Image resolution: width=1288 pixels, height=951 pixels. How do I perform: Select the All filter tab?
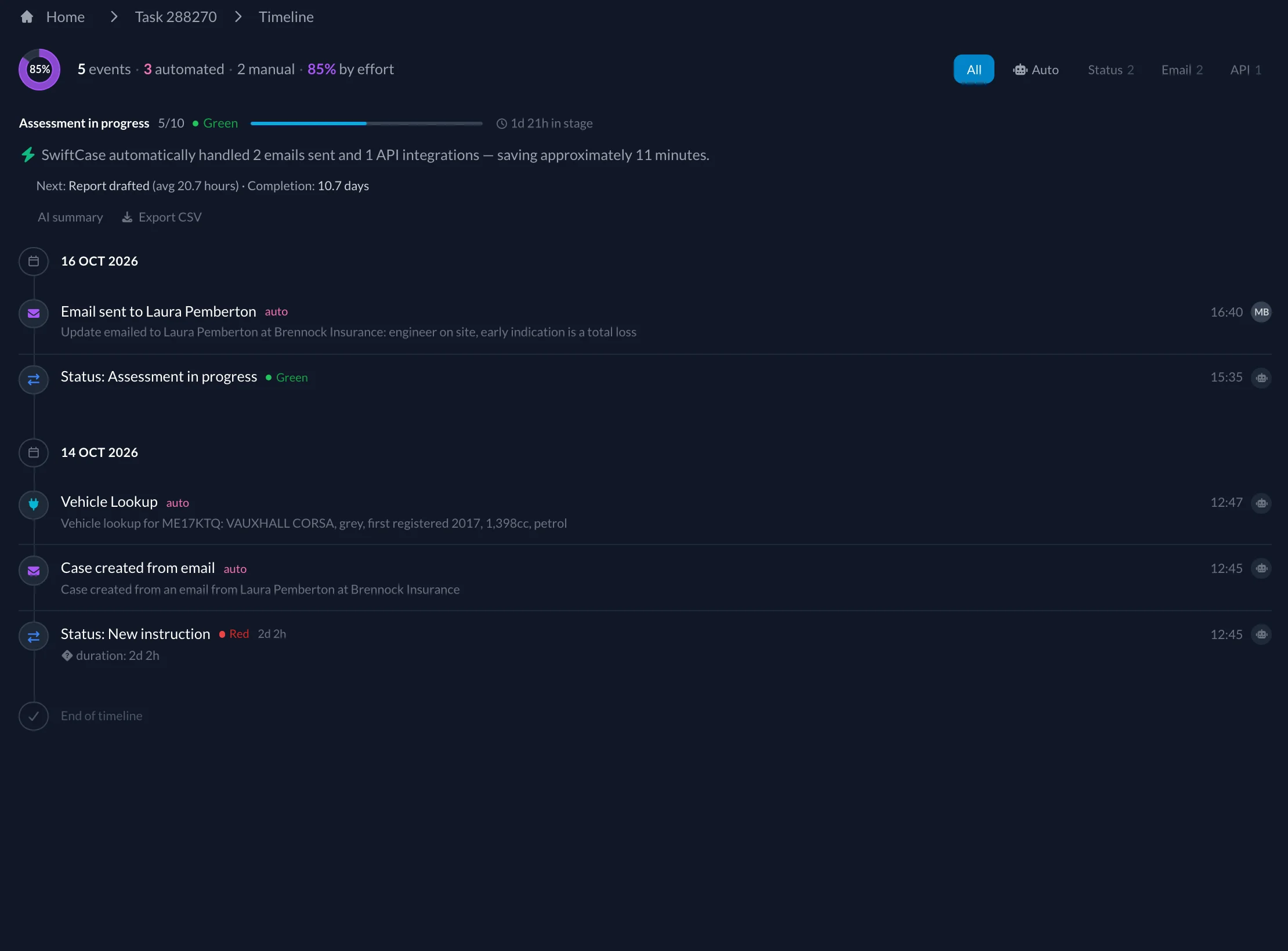point(974,70)
